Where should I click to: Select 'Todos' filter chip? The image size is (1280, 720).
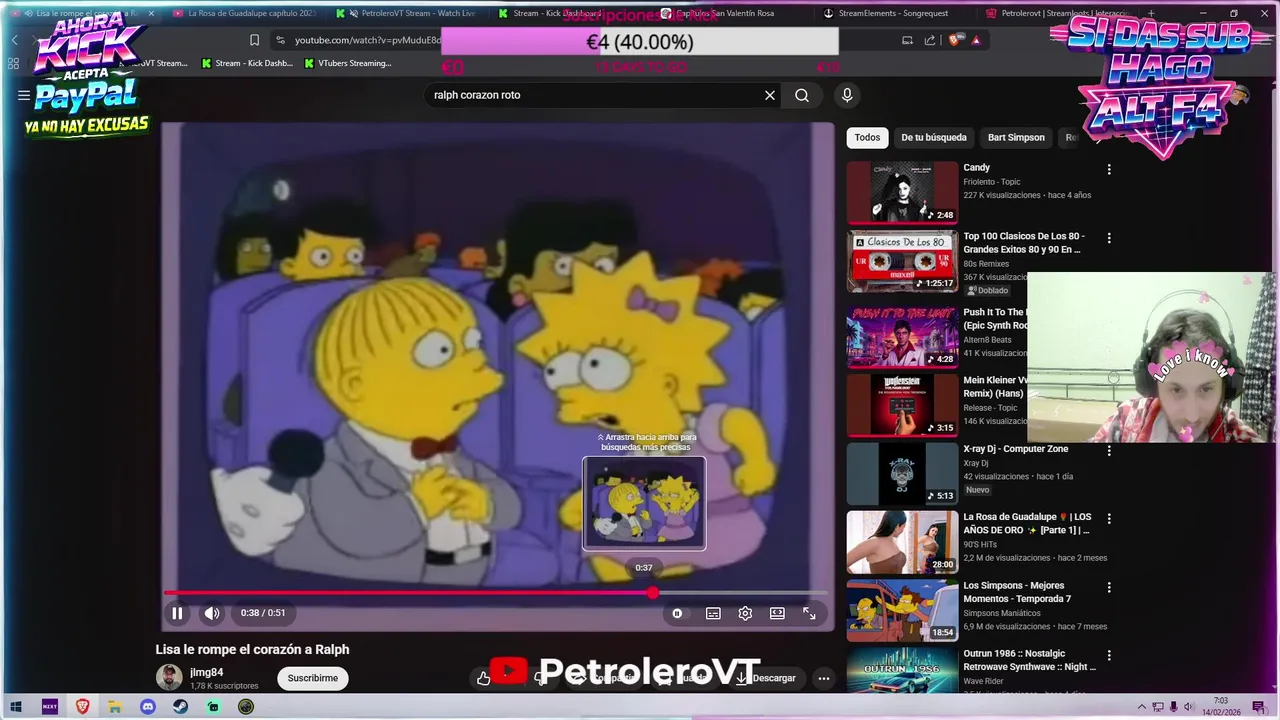tap(867, 137)
